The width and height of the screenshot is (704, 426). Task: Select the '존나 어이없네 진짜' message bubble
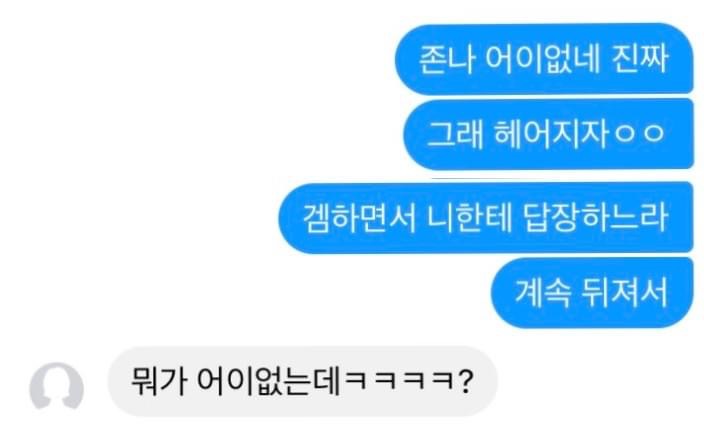tap(544, 59)
